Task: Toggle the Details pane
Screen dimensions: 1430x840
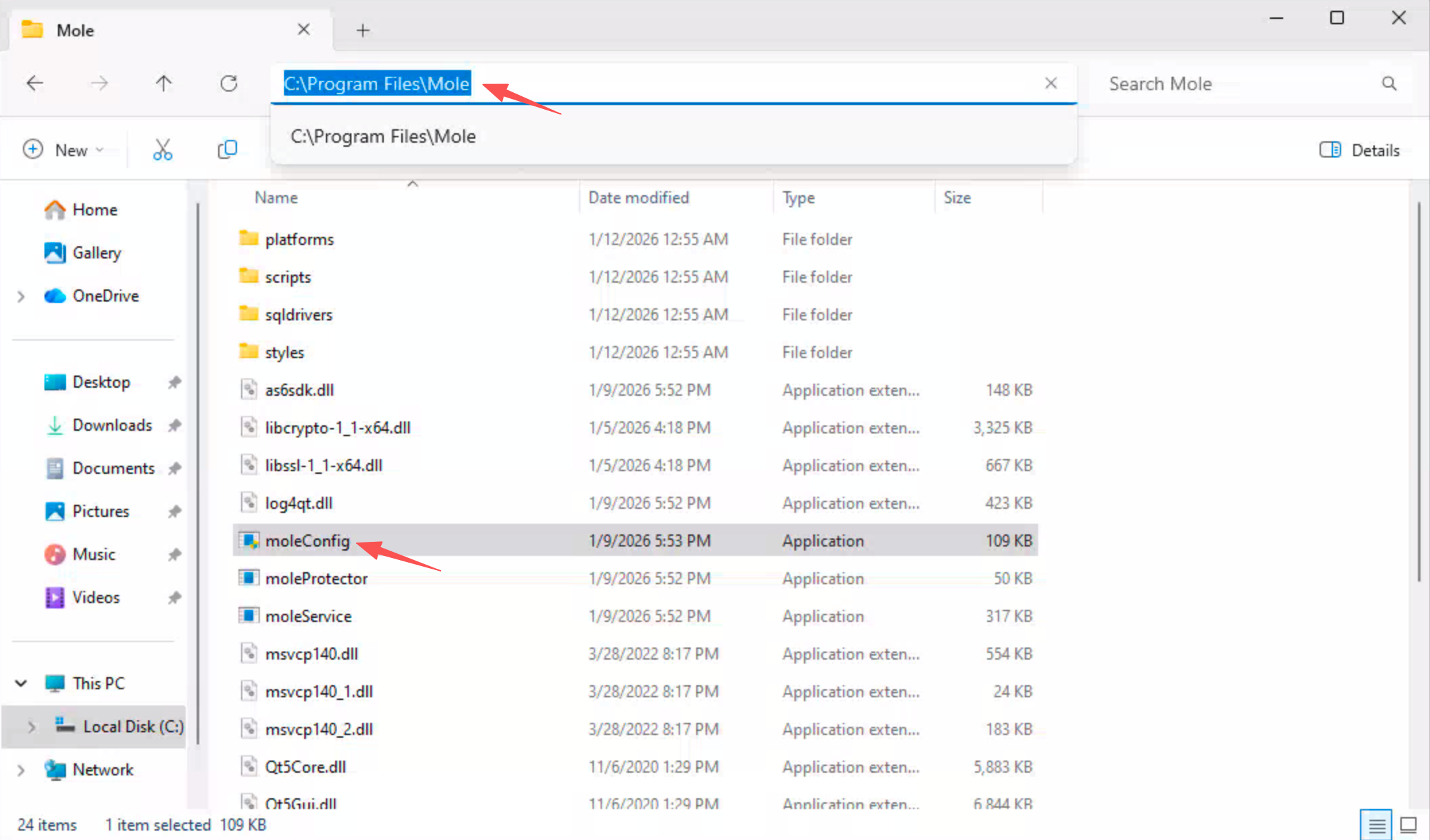Action: pyautogui.click(x=1359, y=149)
